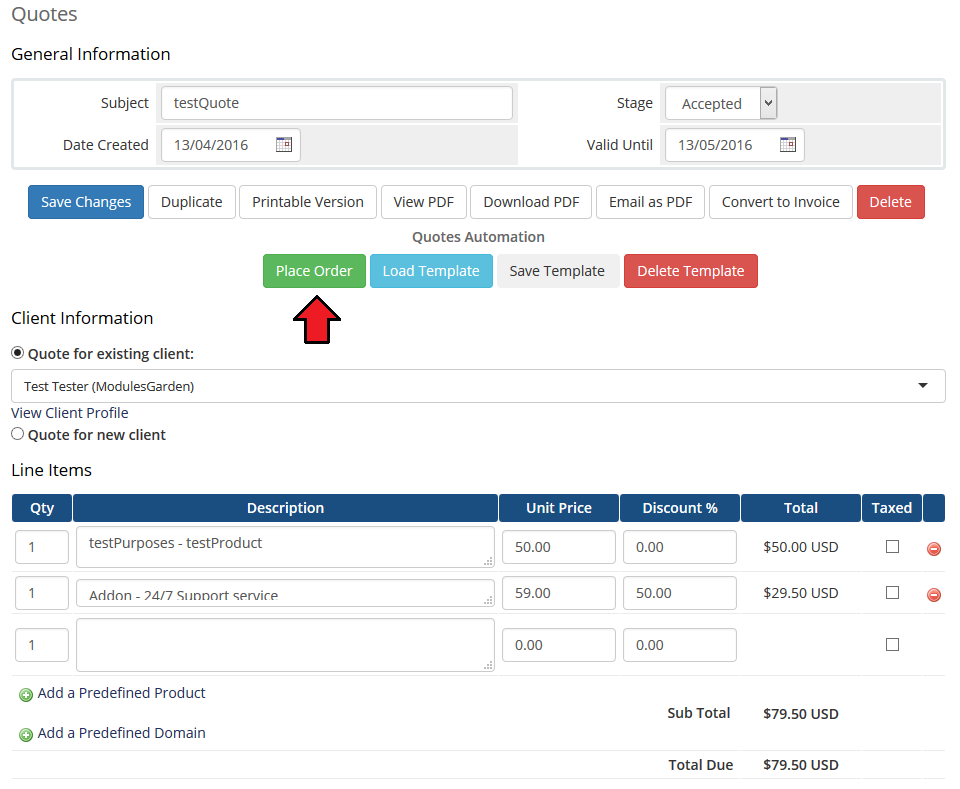Open the Valid Until calendar picker icon
Screen dimensions: 960x789
pos(787,144)
